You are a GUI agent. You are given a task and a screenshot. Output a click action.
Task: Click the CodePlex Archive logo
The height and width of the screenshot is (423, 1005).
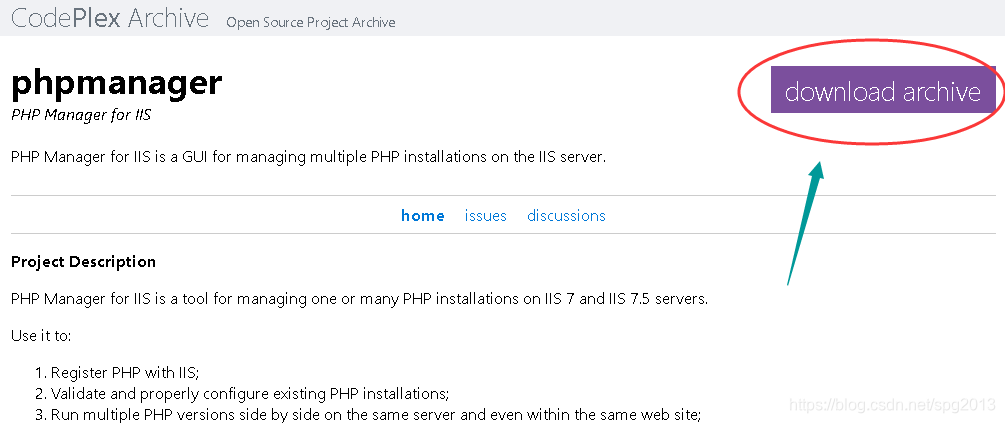pyautogui.click(x=110, y=18)
